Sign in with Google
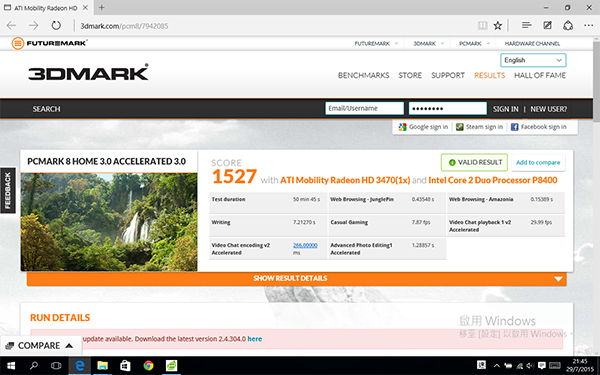This screenshot has height=375, width=600. pyautogui.click(x=423, y=127)
